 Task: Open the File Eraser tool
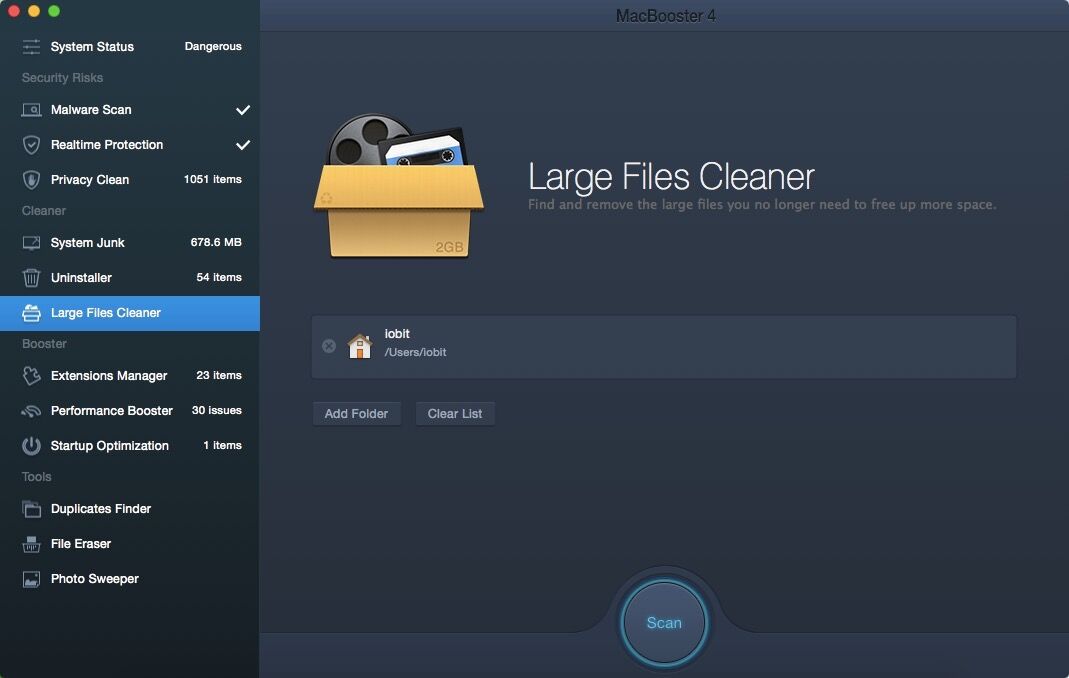pos(130,544)
